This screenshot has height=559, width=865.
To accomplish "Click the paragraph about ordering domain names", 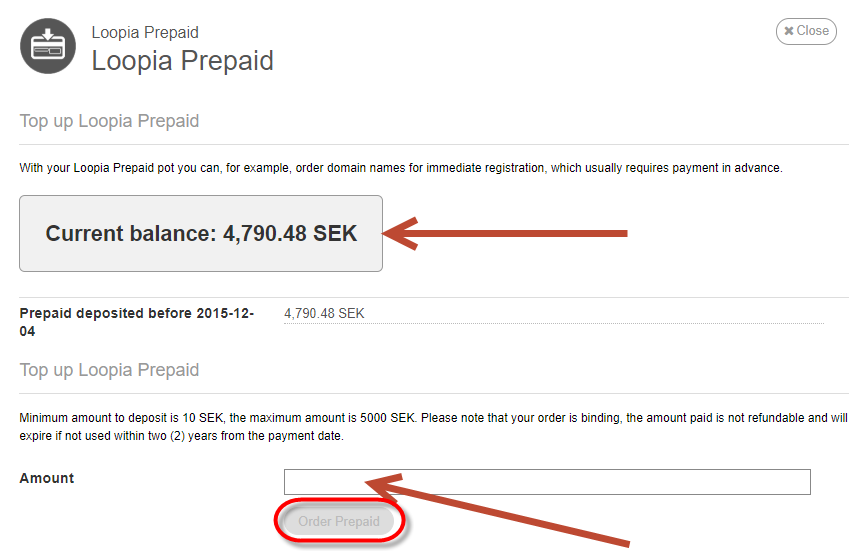I will click(401, 168).
